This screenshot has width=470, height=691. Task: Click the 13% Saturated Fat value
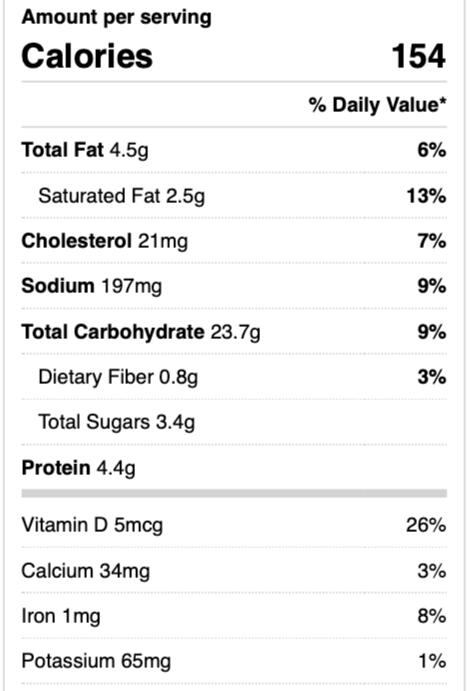point(426,196)
